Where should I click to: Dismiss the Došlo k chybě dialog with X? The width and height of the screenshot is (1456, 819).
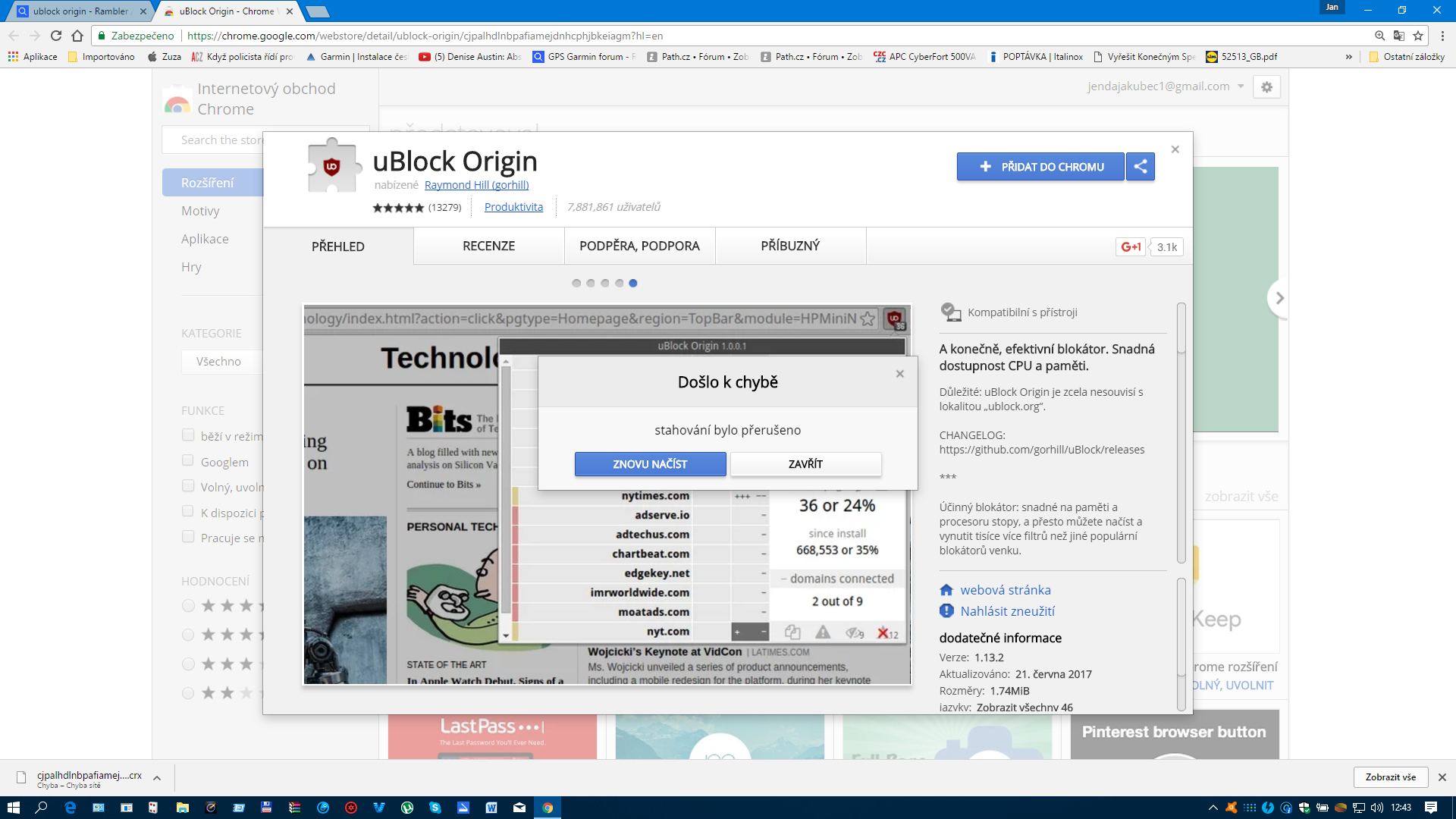[899, 374]
